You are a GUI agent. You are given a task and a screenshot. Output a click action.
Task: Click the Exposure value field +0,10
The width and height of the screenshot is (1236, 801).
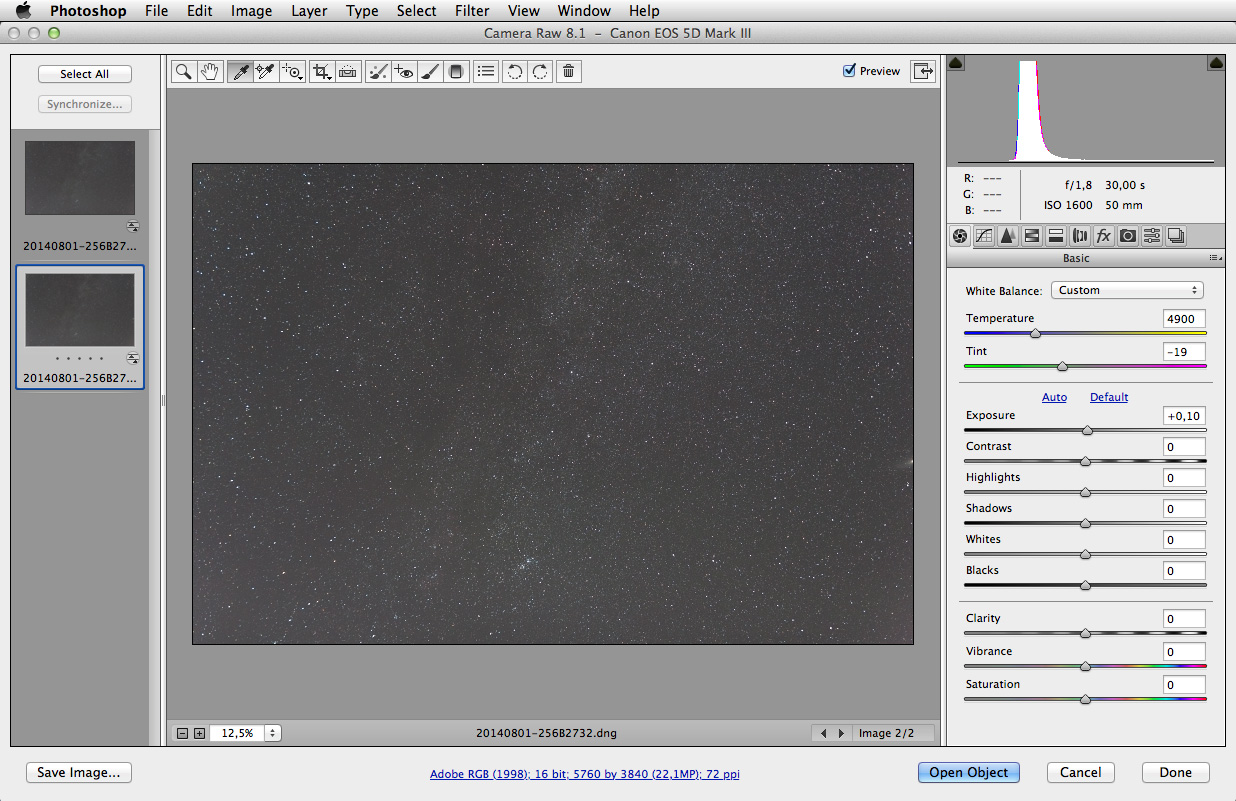1184,416
